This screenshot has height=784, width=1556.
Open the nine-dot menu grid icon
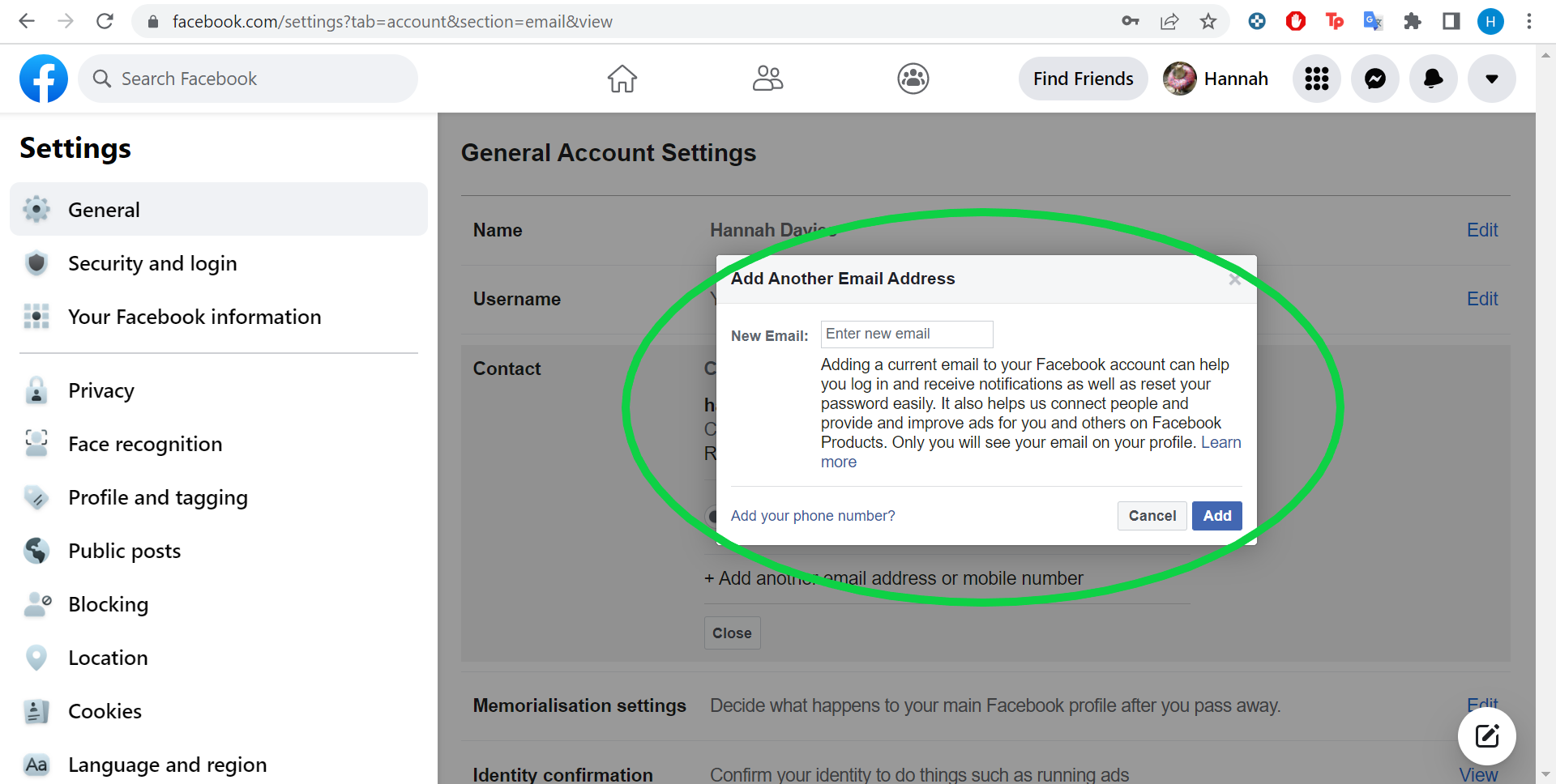coord(1317,79)
